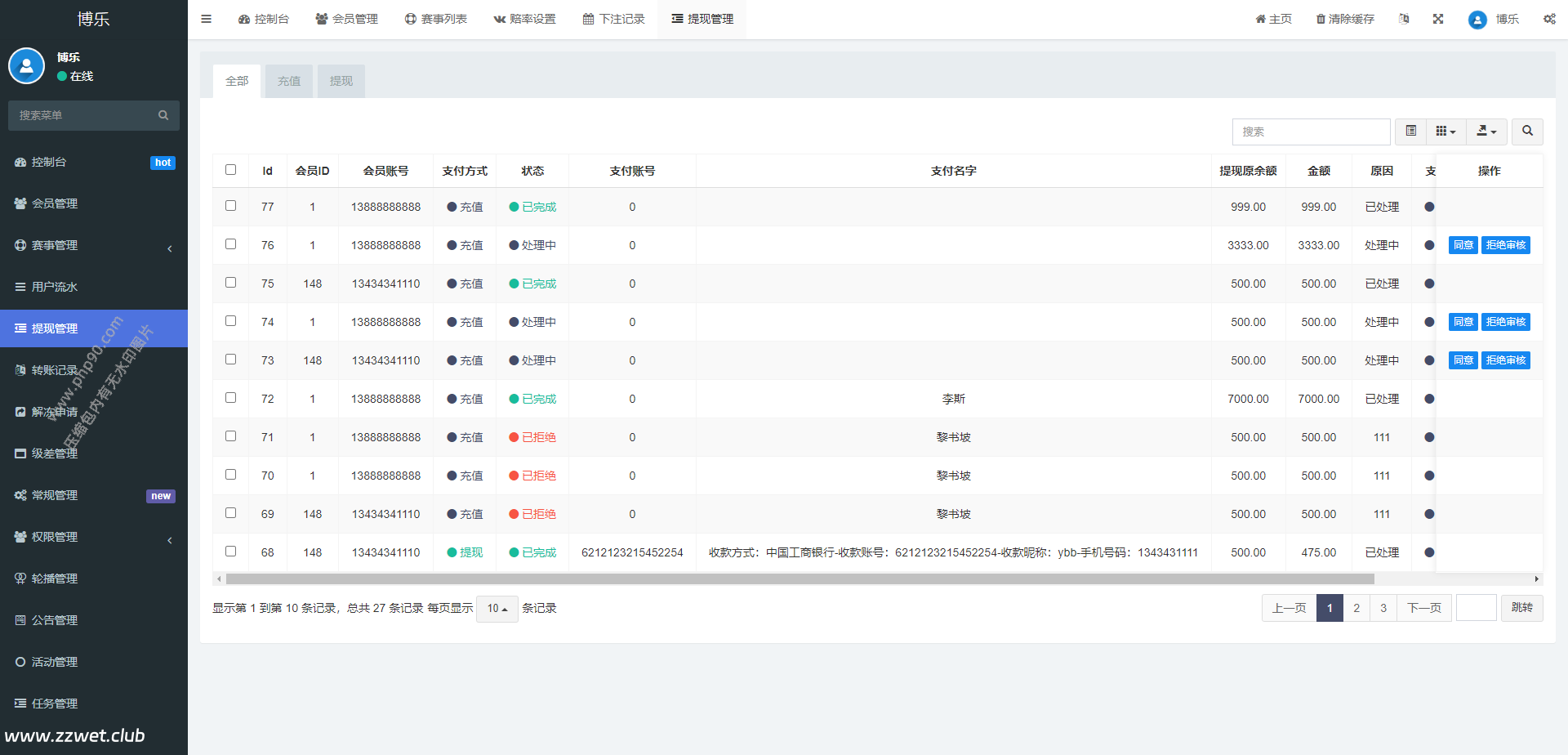Switch to the 充值 tab
The width and height of the screenshot is (1568, 755).
(289, 81)
